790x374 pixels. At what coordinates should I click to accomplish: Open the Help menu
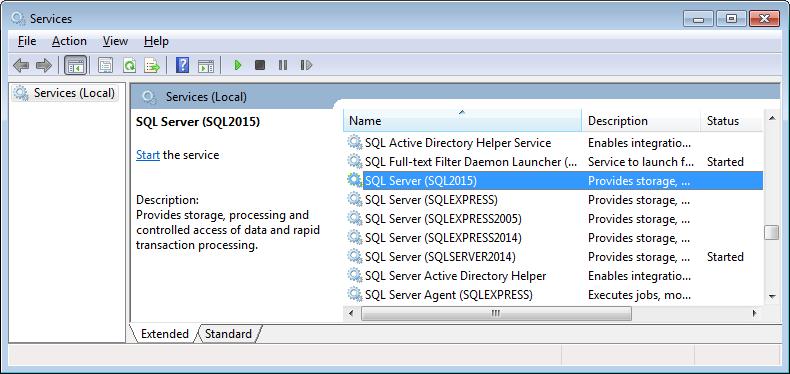pos(156,41)
